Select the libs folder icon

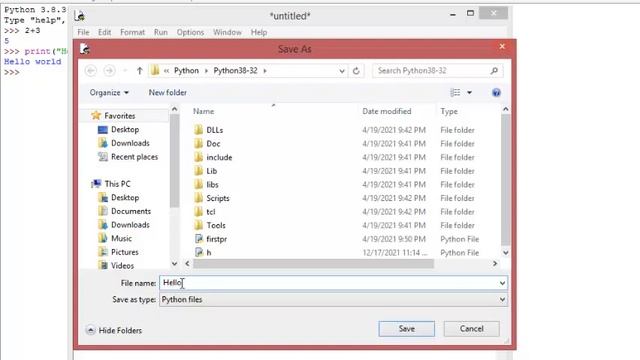[x=199, y=184]
